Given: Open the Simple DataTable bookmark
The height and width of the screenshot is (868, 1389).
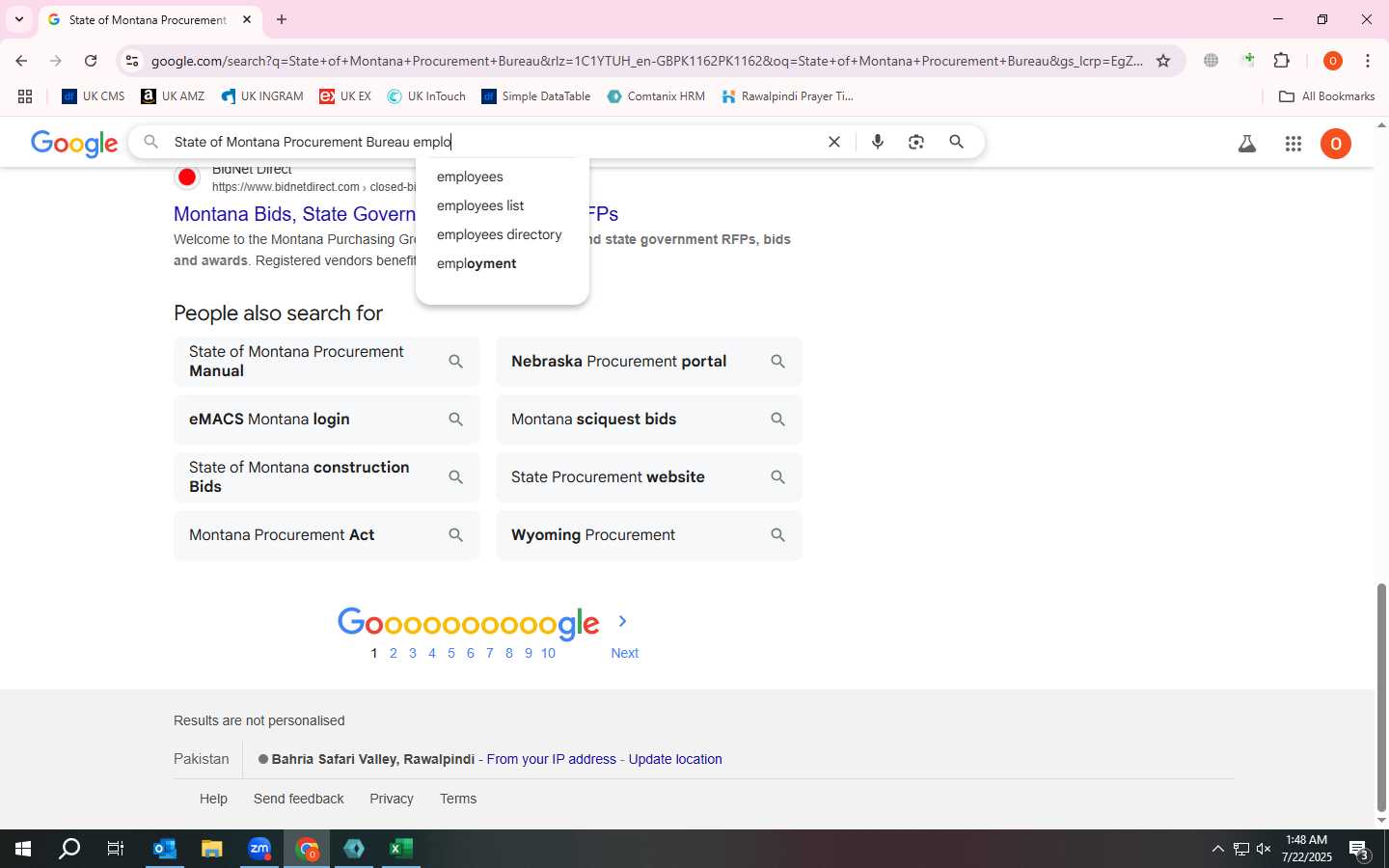Looking at the screenshot, I should (536, 96).
